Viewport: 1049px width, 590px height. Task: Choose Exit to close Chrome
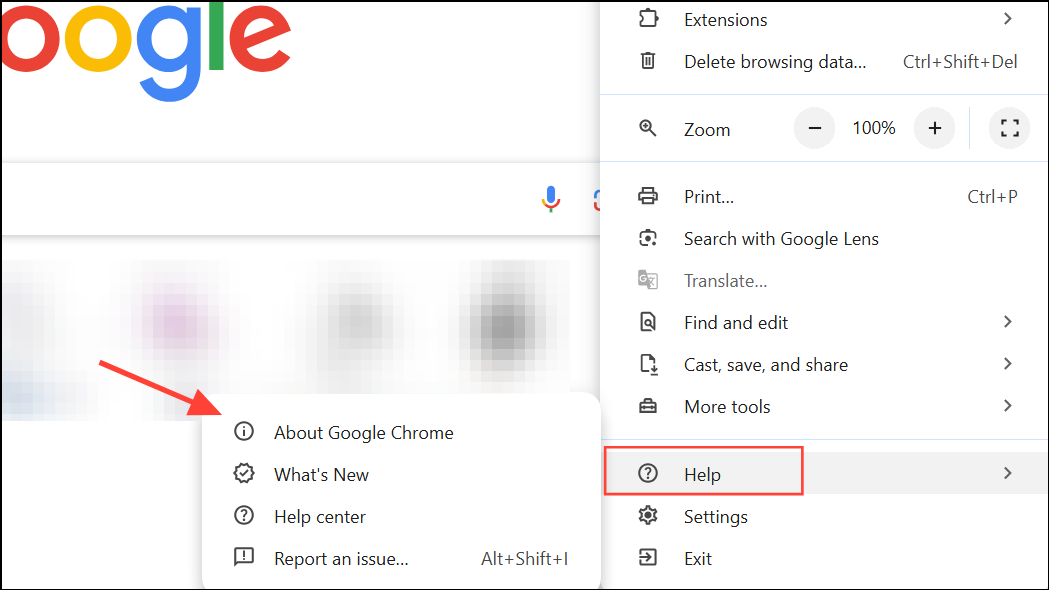[825, 559]
